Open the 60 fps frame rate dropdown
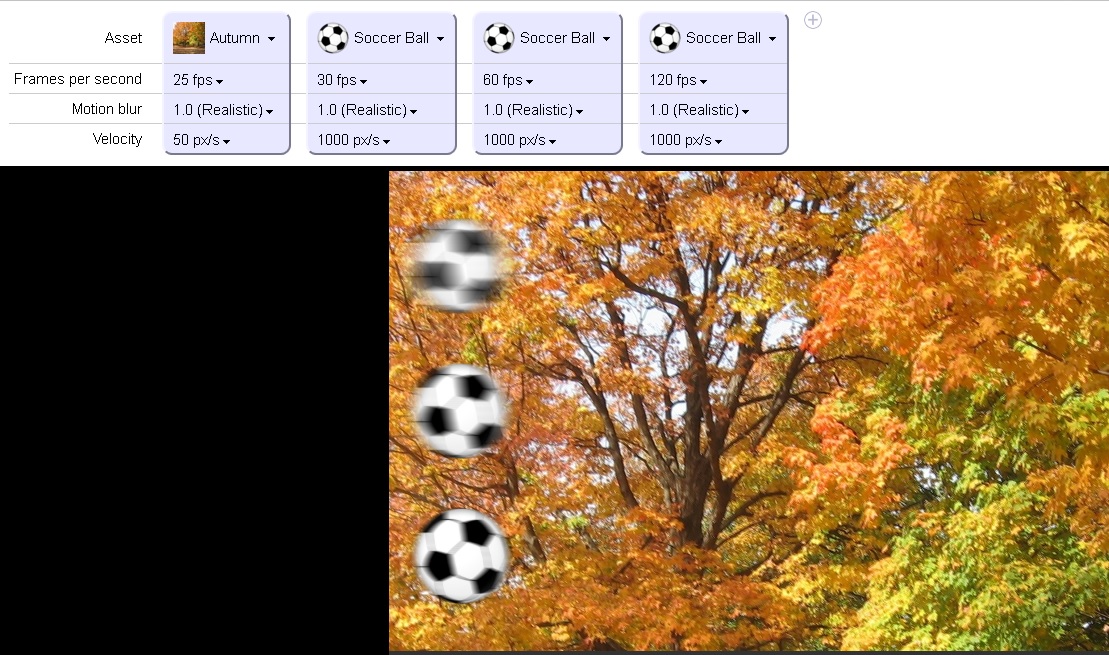 coord(508,80)
